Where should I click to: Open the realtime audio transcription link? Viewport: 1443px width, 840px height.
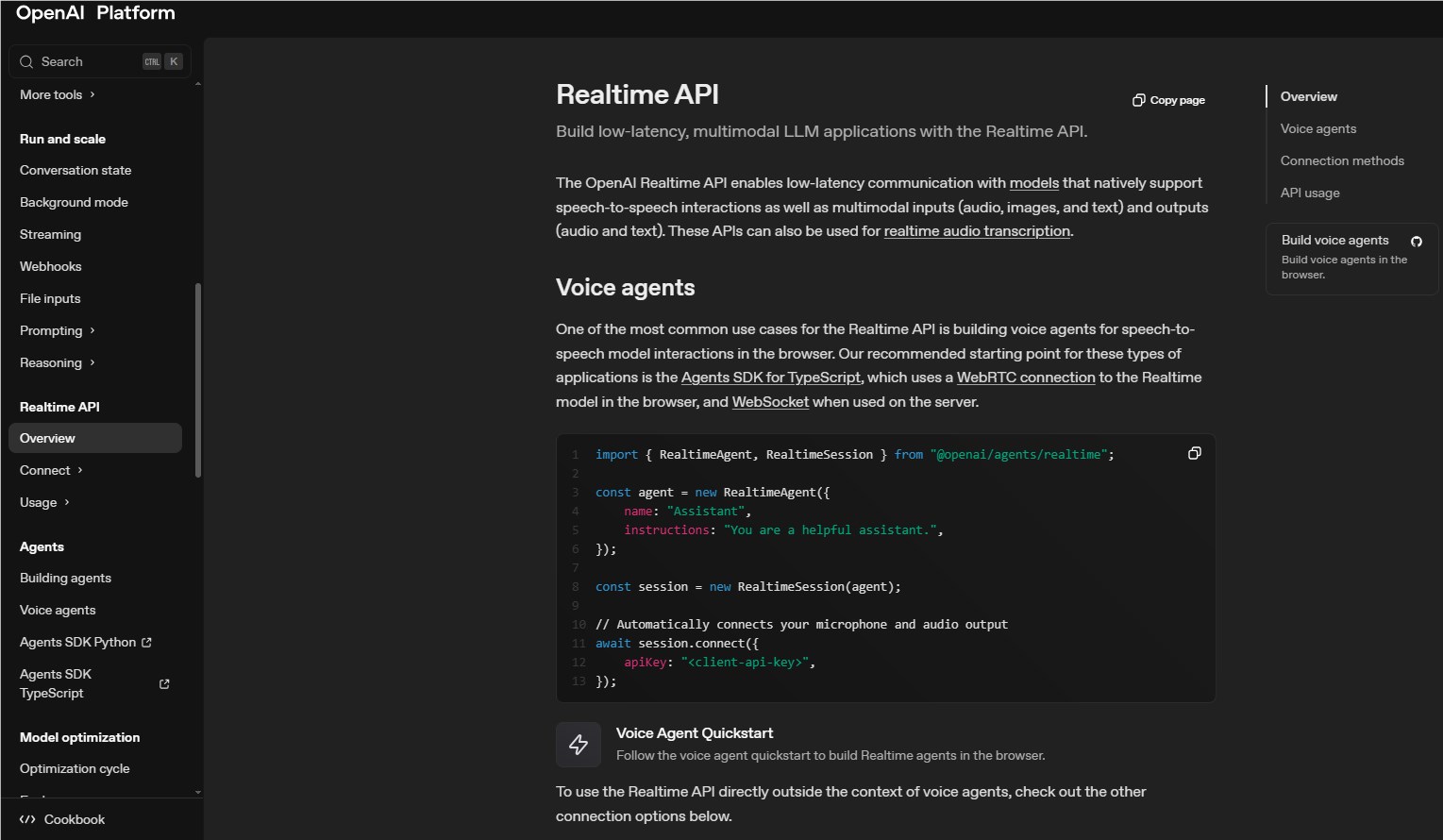click(977, 231)
